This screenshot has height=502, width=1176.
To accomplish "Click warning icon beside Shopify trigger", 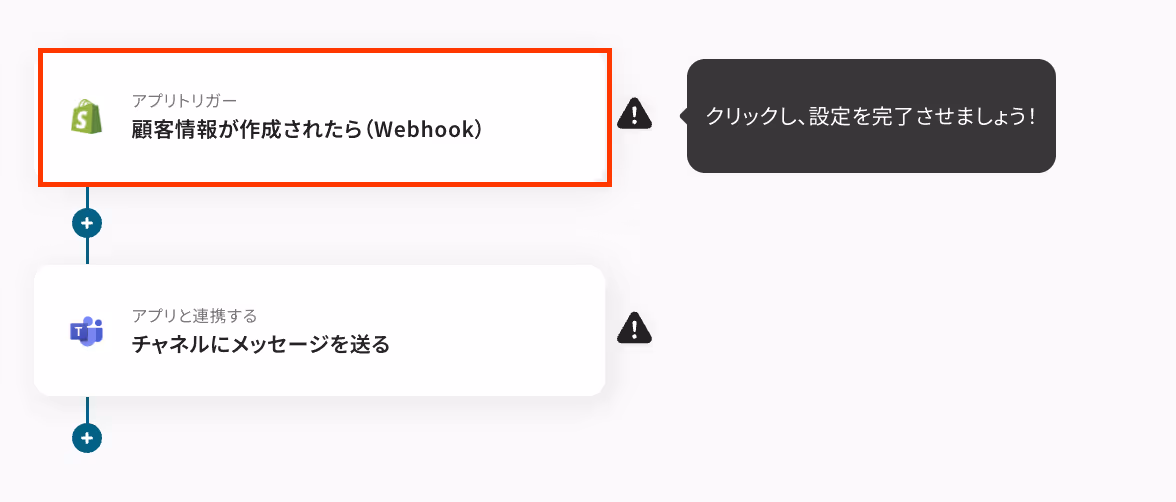I will click(634, 113).
